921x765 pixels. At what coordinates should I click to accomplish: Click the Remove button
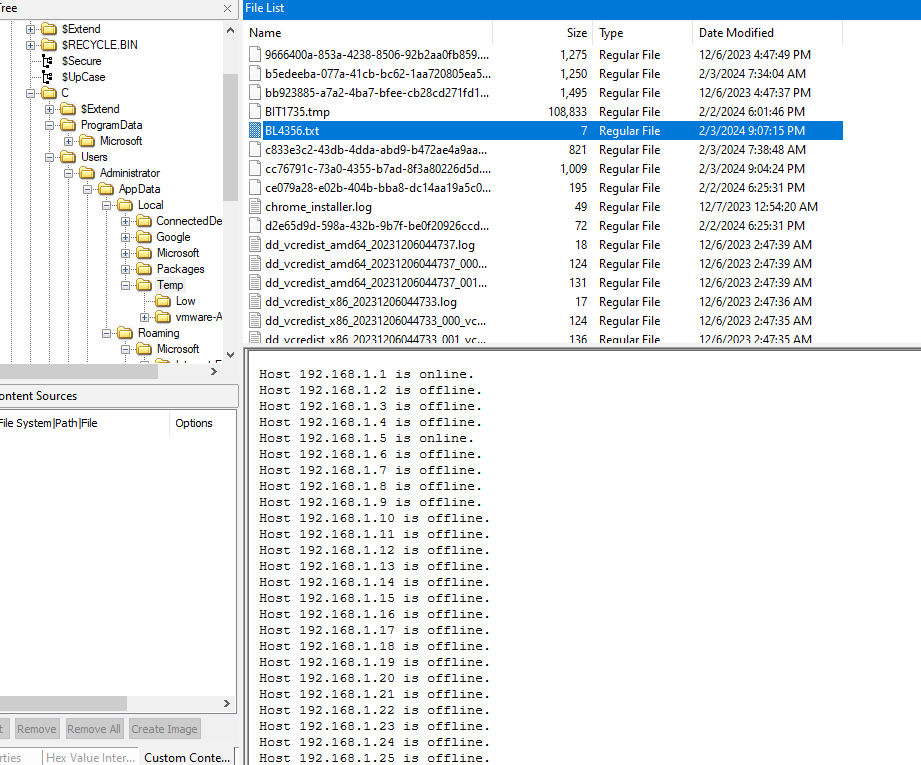[36, 729]
